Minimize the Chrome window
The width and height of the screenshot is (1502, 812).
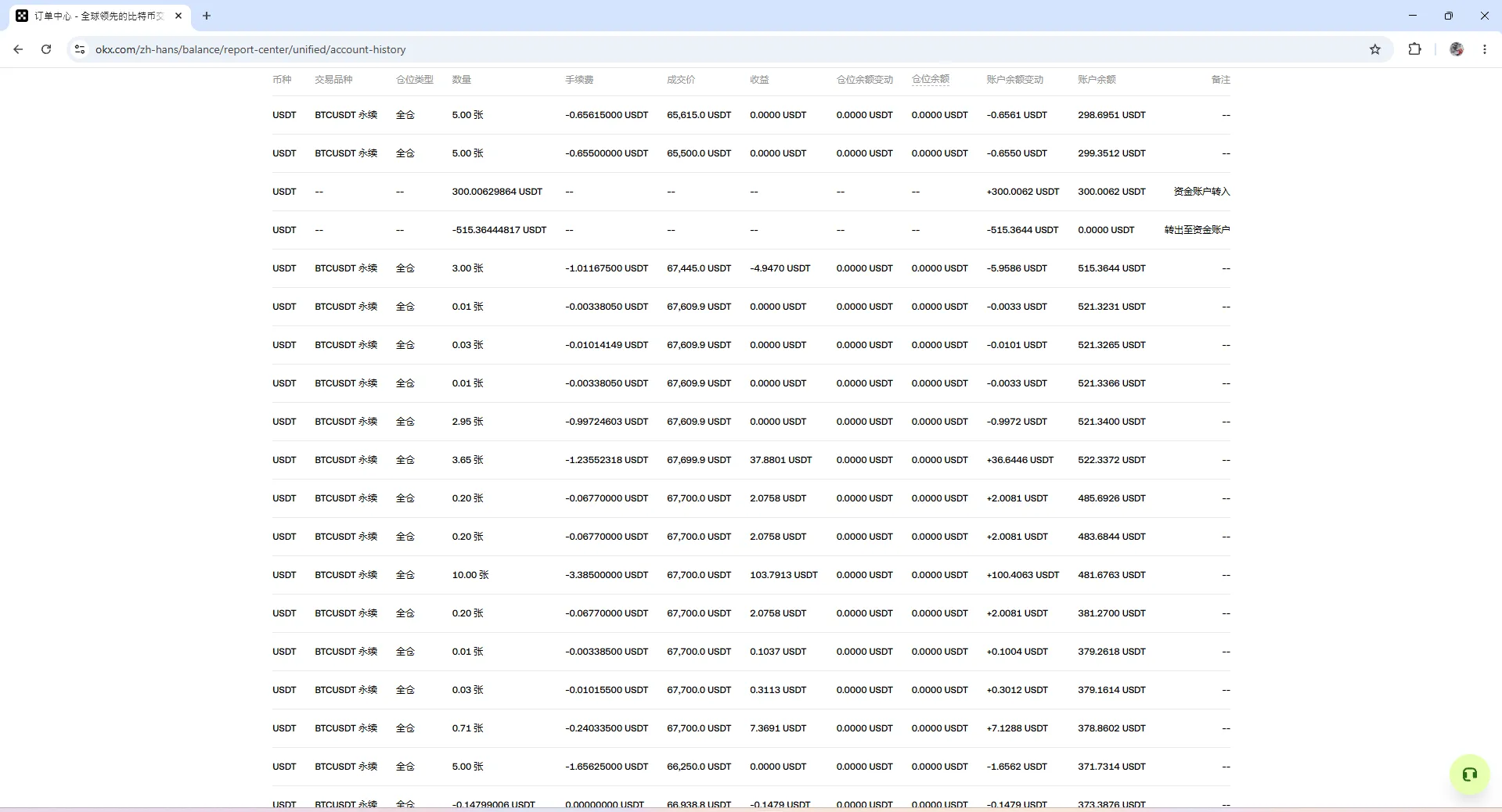click(1413, 16)
